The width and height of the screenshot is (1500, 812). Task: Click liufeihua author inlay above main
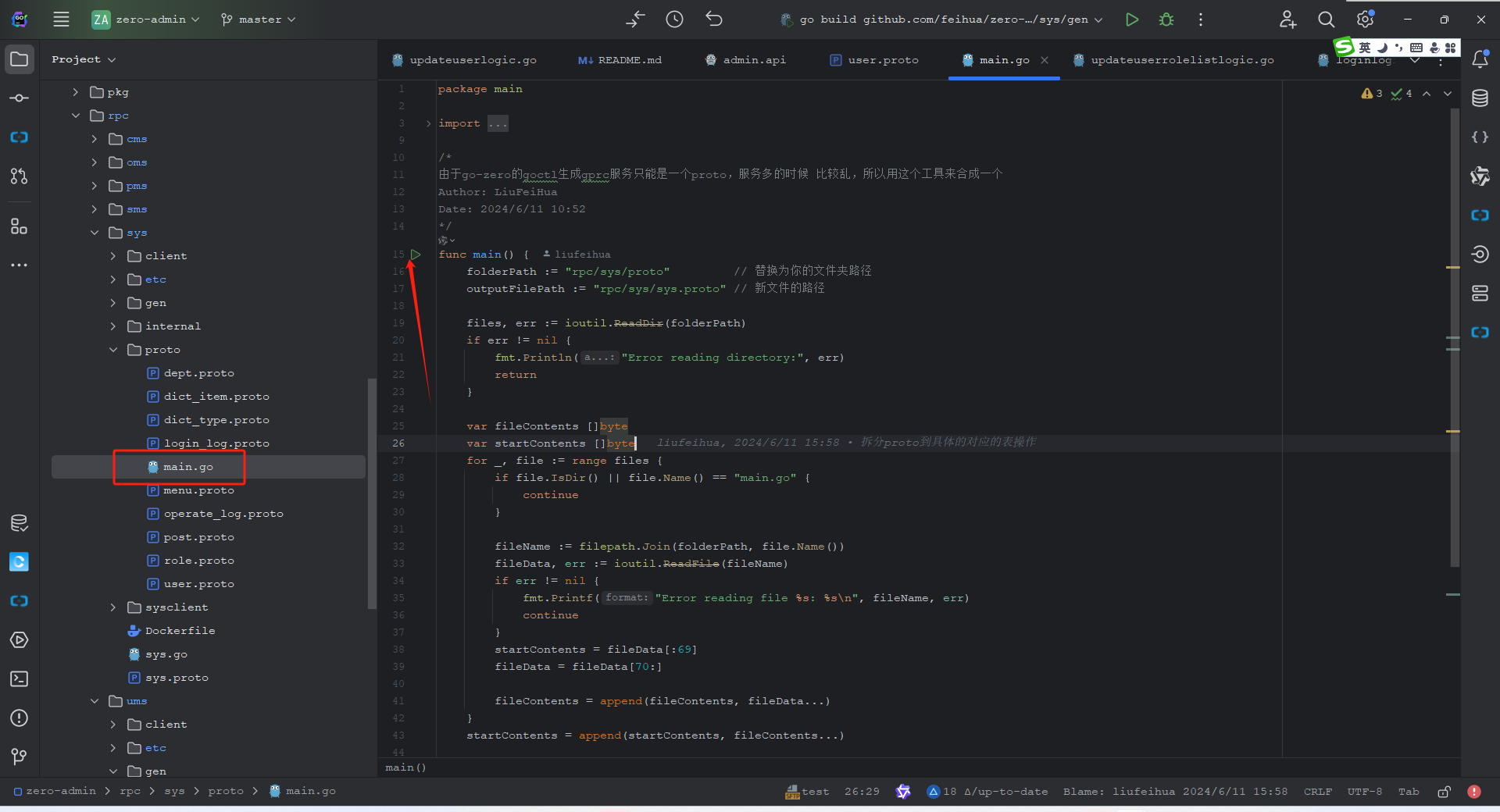coord(577,255)
